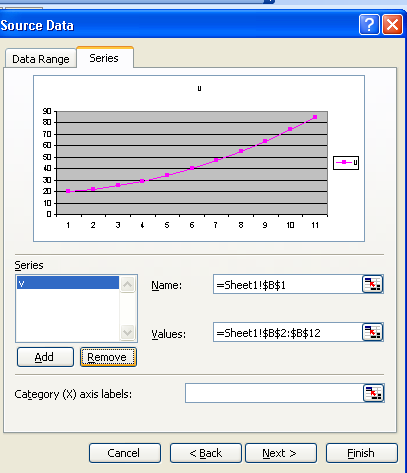Close the Source Data dialog
The image size is (407, 473).
(392, 25)
